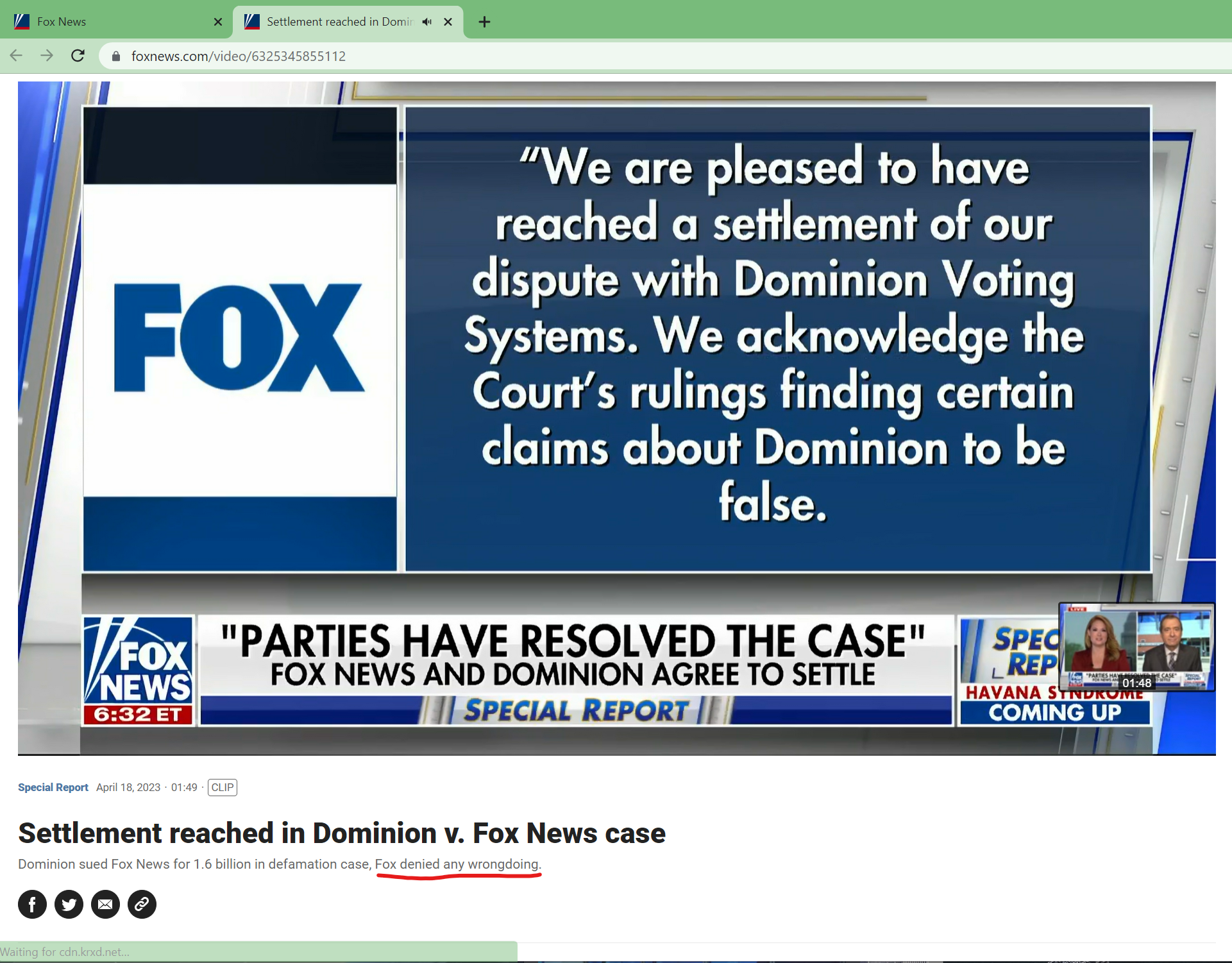
Task: Share the video by email
Action: point(105,905)
